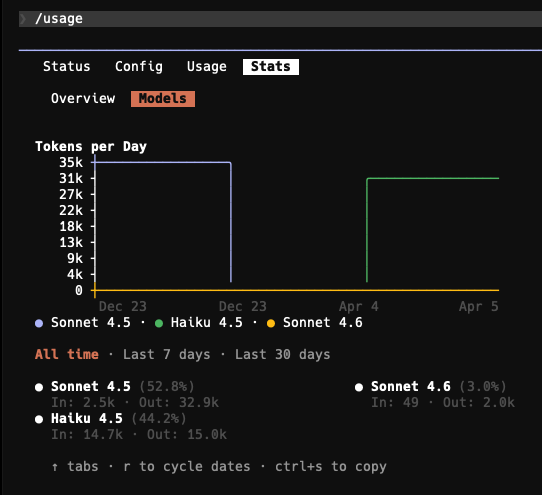542x495 pixels.
Task: Click the Apr 4 x-axis date label
Action: (359, 306)
